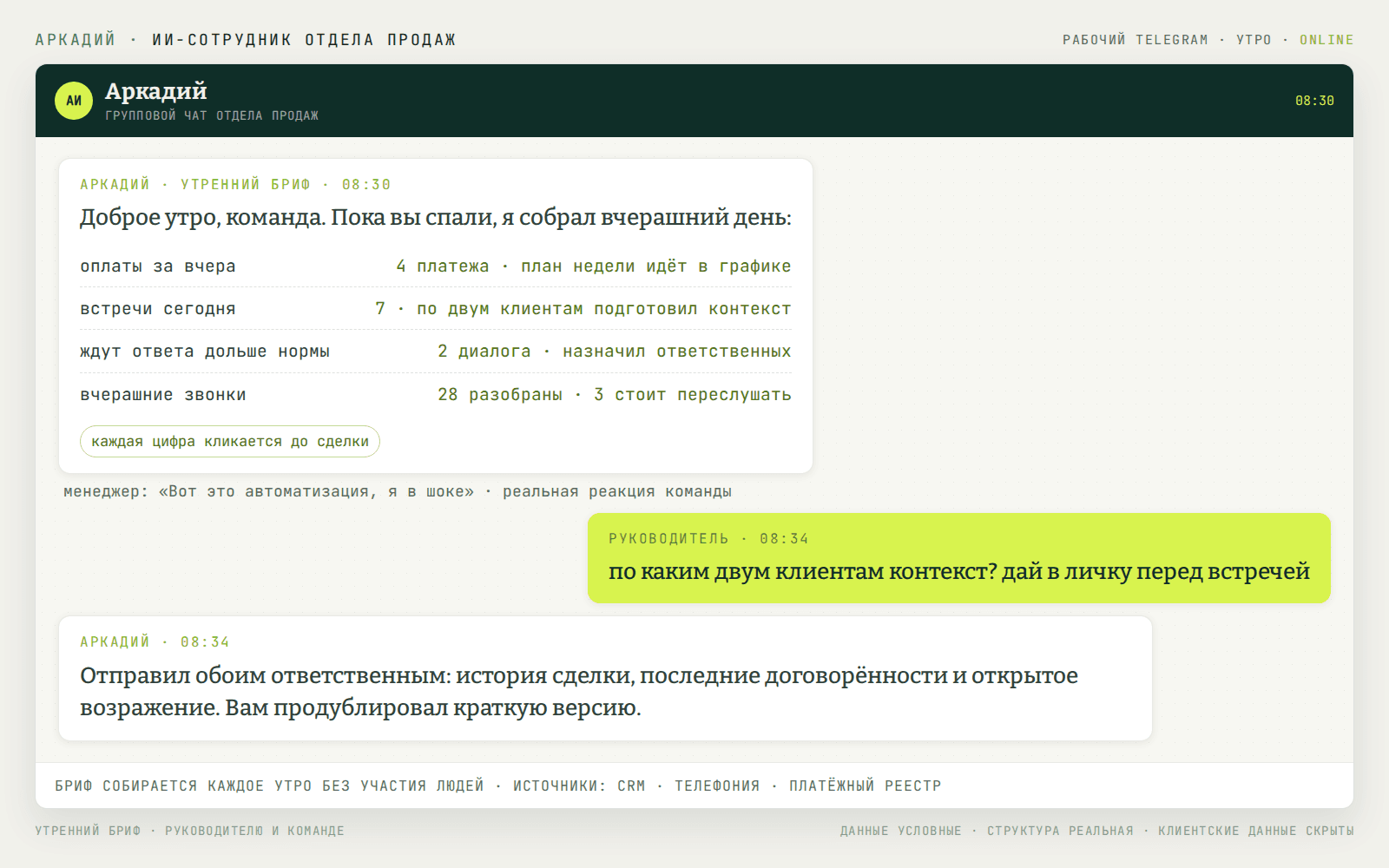Click 'Данные условные' note at bottom
1389x868 pixels.
[900, 831]
